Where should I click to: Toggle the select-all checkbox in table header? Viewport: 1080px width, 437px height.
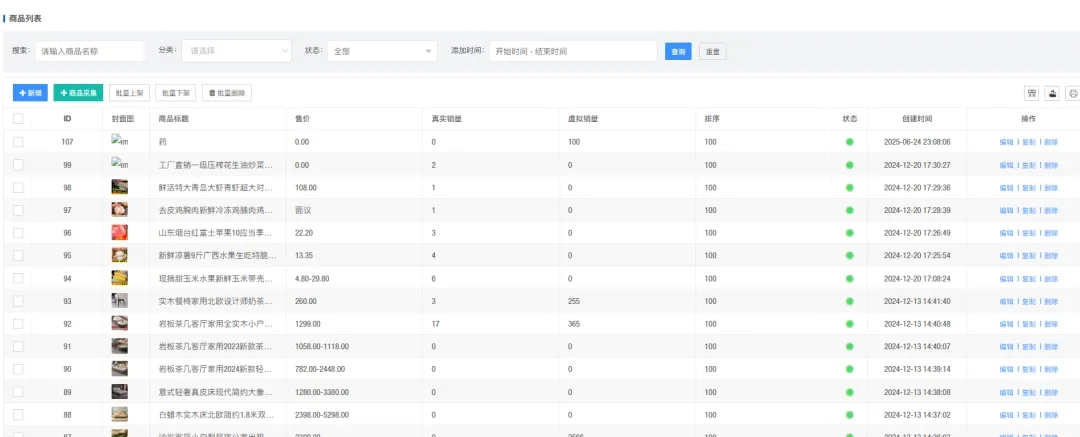[18, 119]
